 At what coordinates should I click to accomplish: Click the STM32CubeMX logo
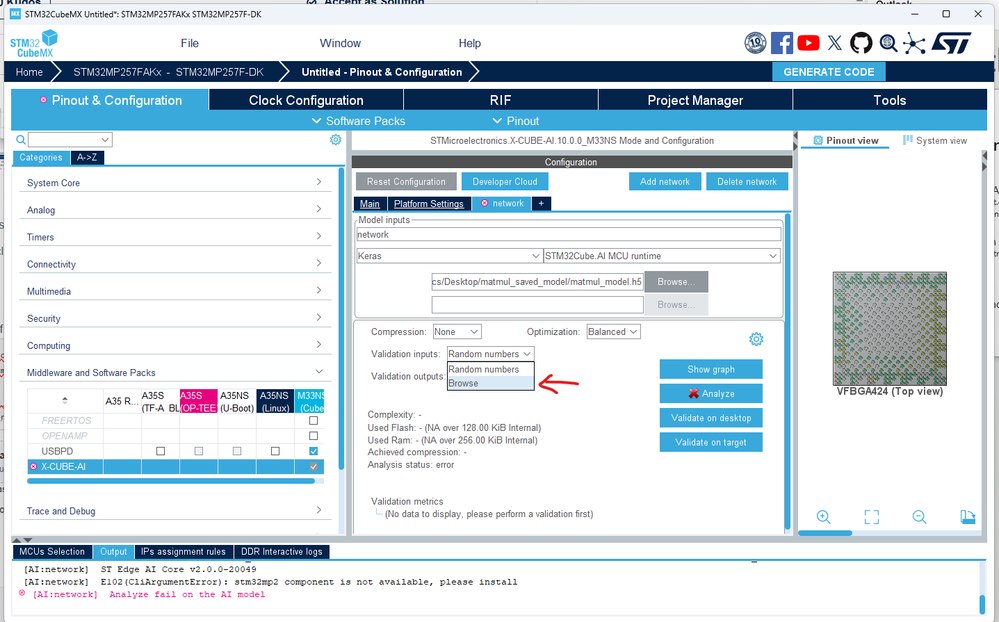[x=33, y=44]
